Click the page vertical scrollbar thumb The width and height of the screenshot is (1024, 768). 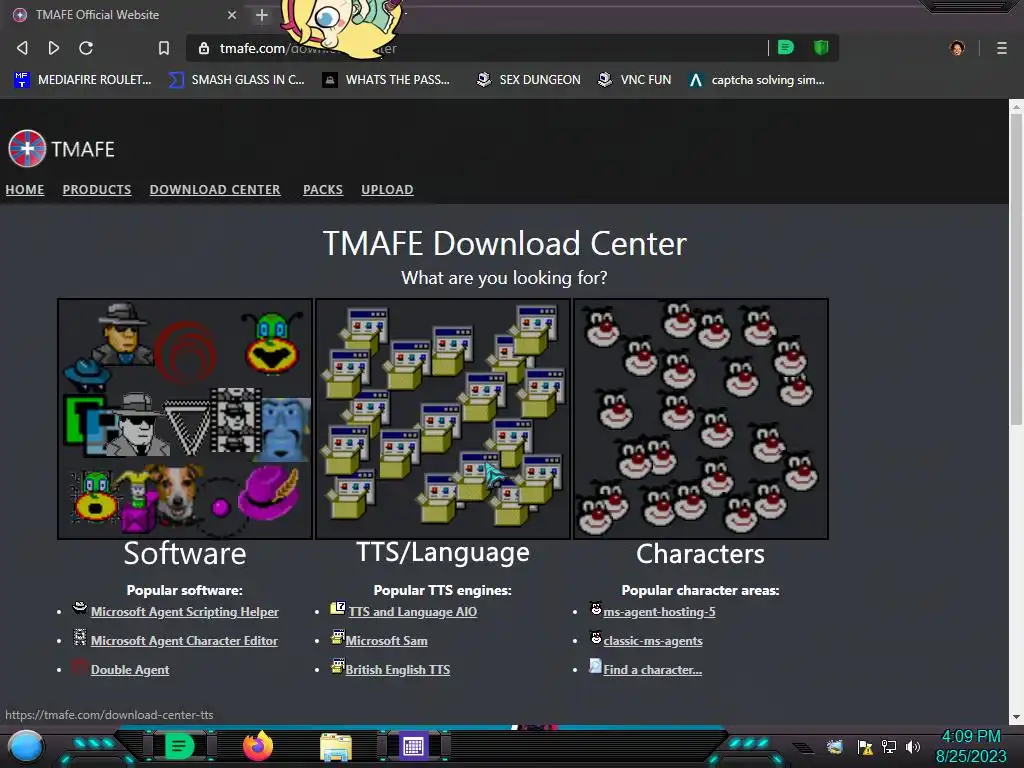[x=1016, y=268]
